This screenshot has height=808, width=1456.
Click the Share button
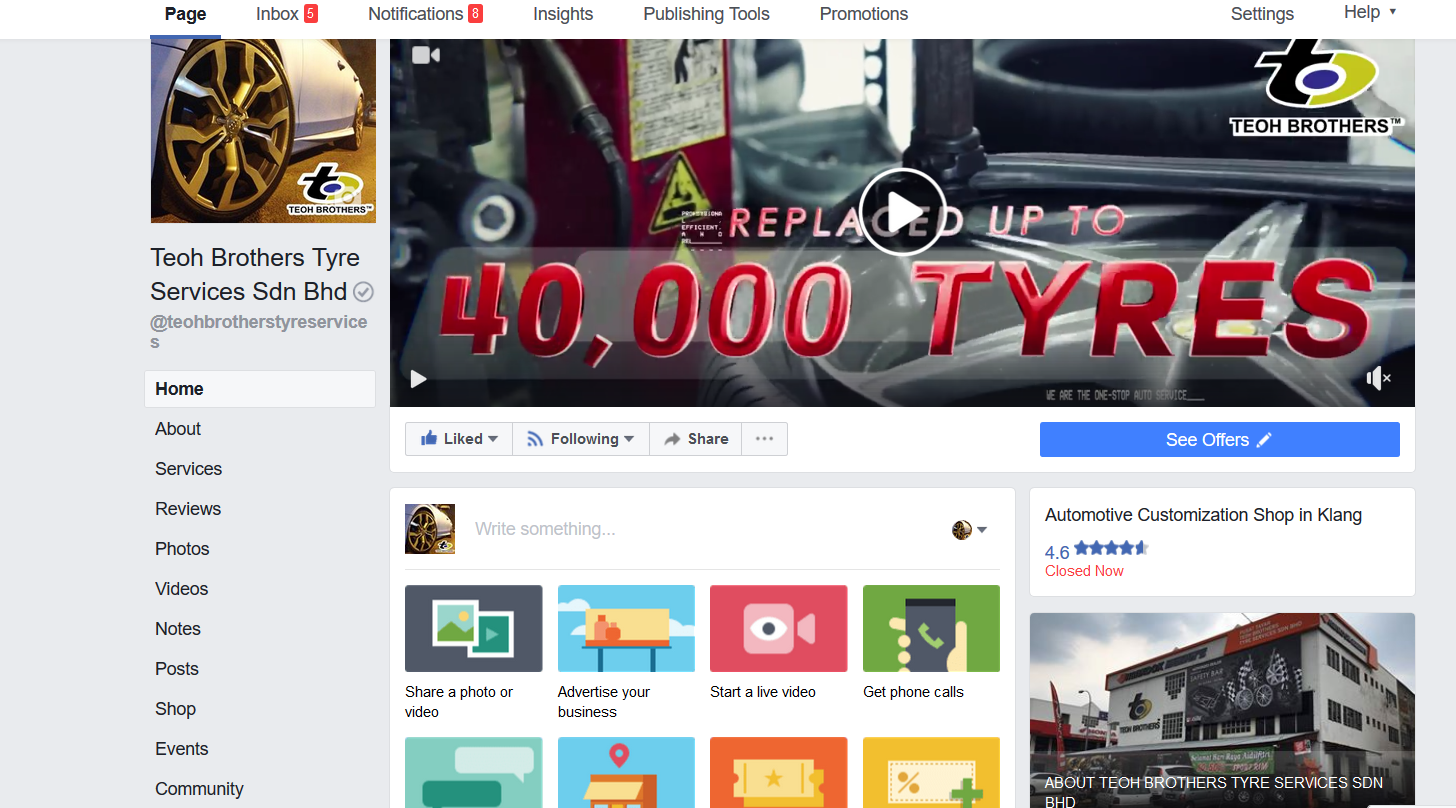[x=696, y=439]
